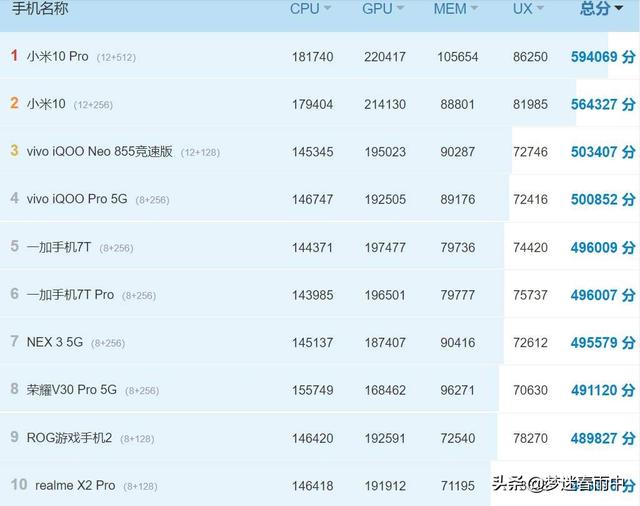Sort by the MEM column header
This screenshot has width=640, height=506.
457,9
